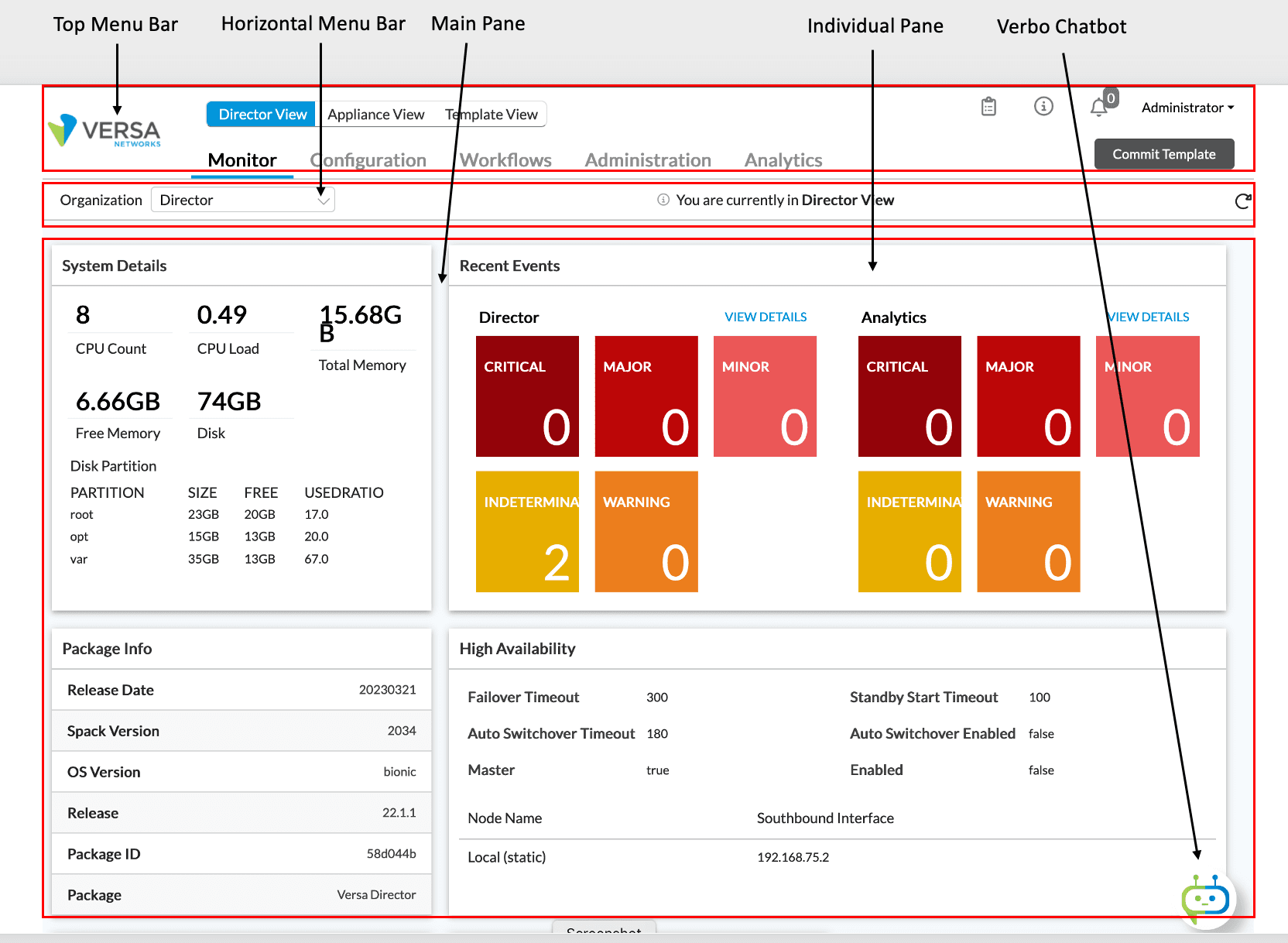Expand the Organization Director dropdown

click(x=243, y=200)
